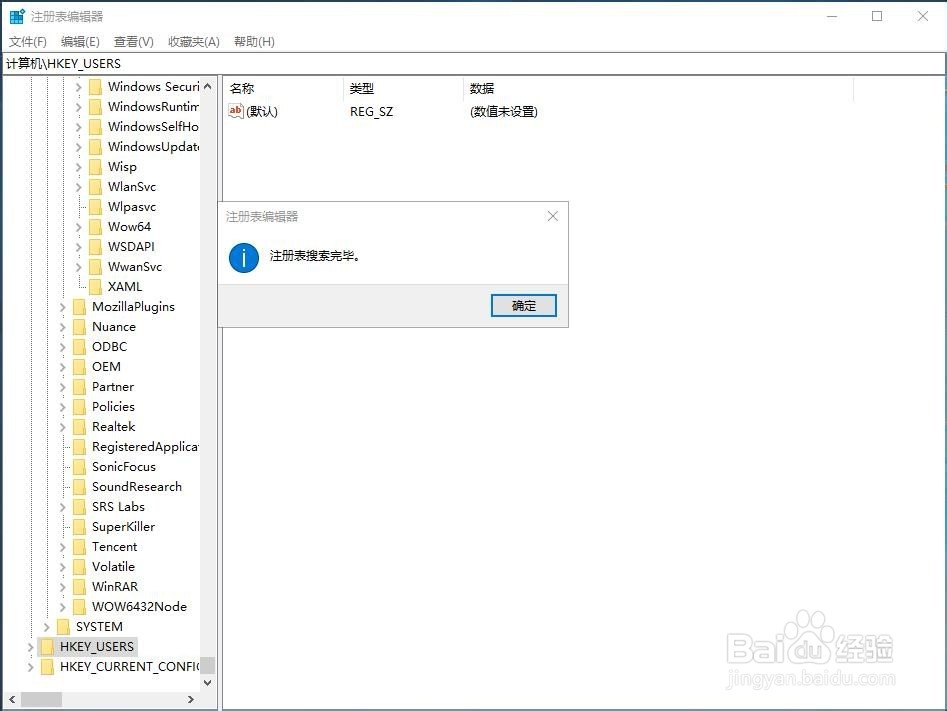Expand the Wow64 registry key
The image size is (947, 711).
pos(78,226)
